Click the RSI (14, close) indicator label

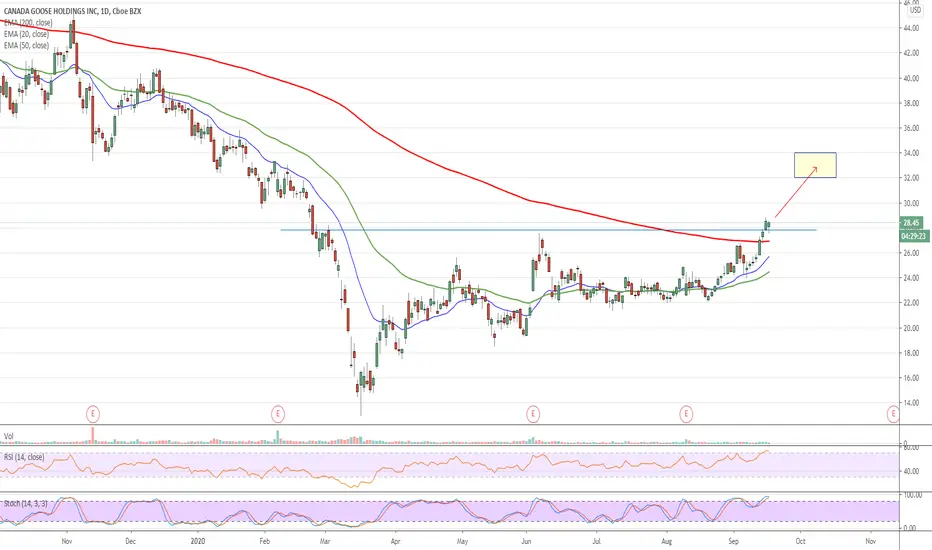coord(24,457)
